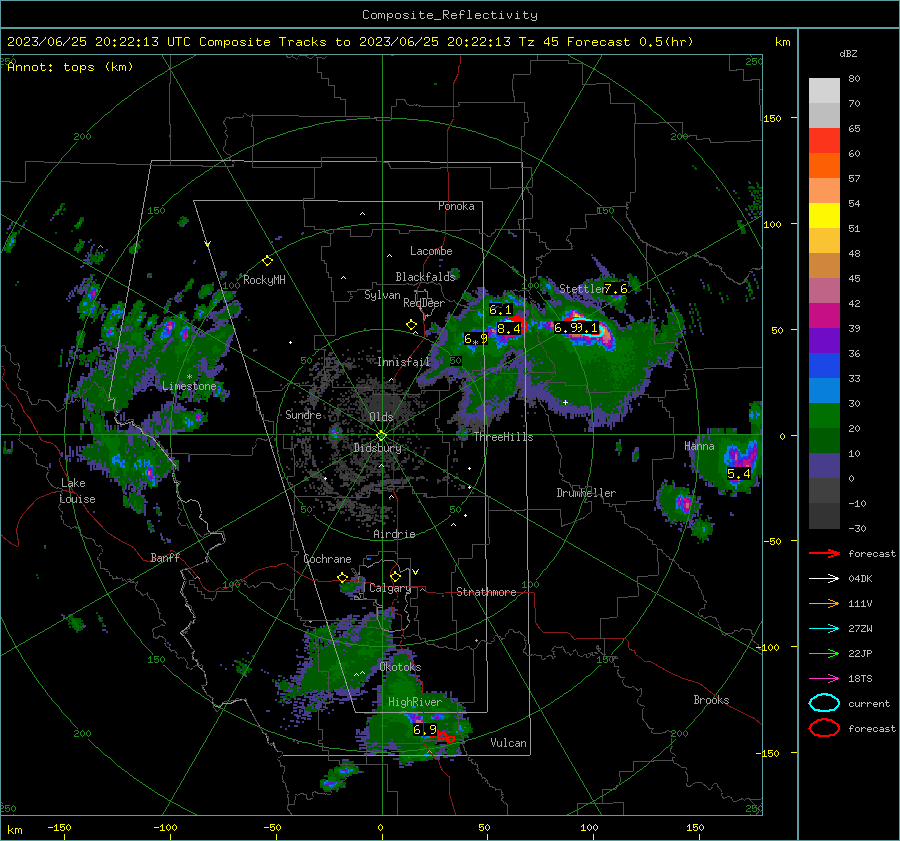The height and width of the screenshot is (841, 900).
Task: Click the dBZ legend heading
Action: (x=848, y=53)
